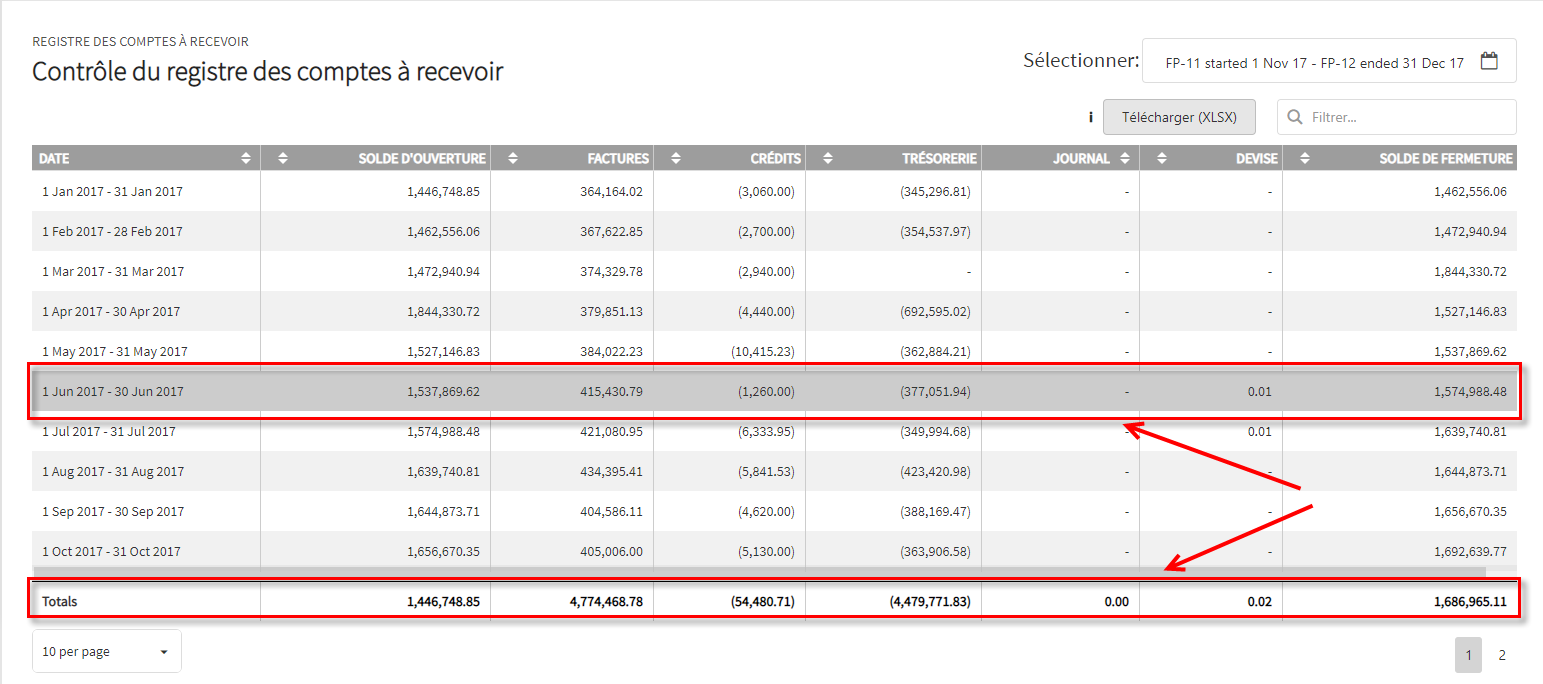Select the 1 Mar 2017 - 31 Mar 2017 row
Image resolution: width=1543 pixels, height=684 pixels.
point(774,271)
